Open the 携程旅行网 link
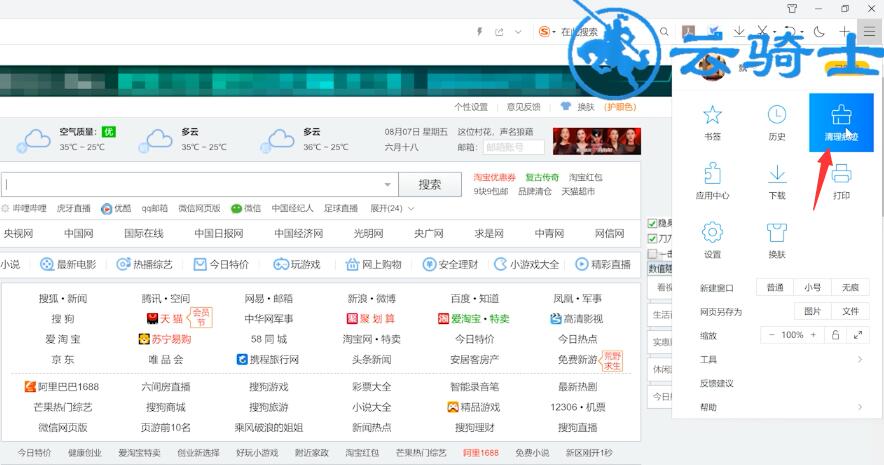 pos(268,360)
